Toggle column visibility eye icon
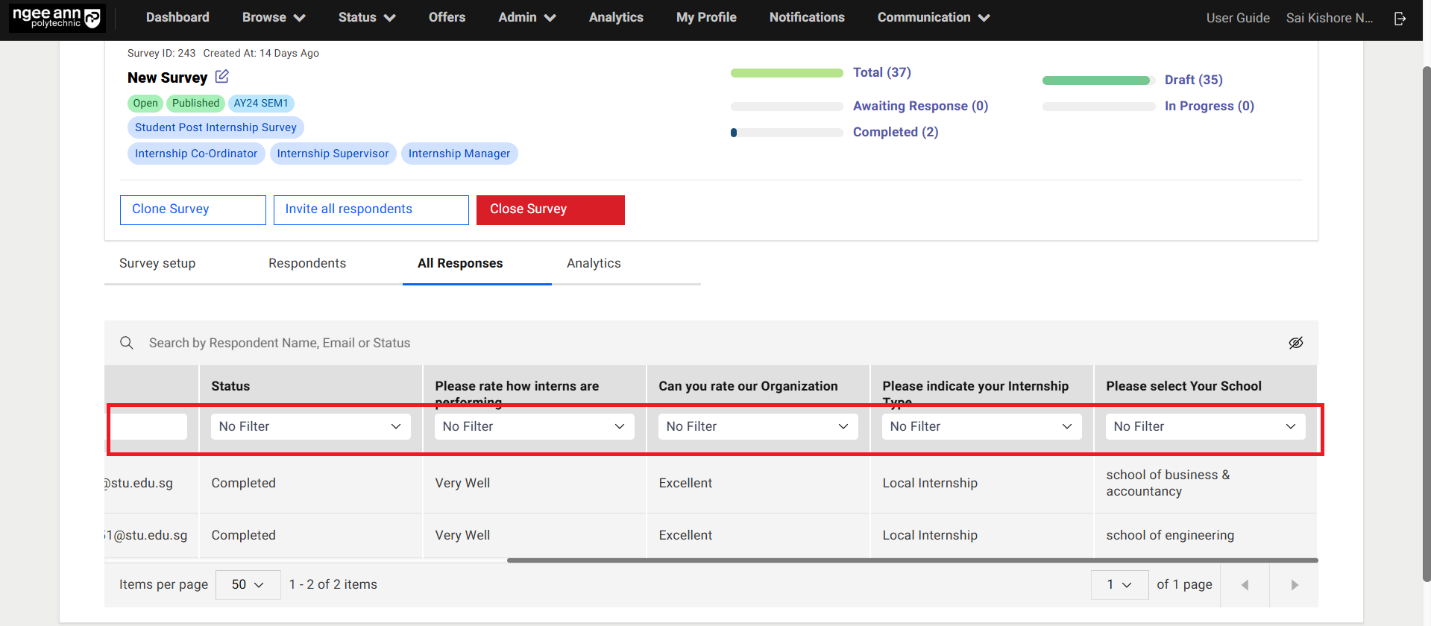This screenshot has width=1431, height=626. tap(1296, 343)
